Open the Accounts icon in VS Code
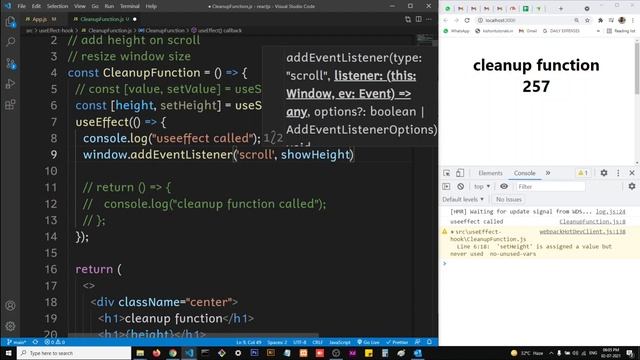Screen dimensions: 640x360 click(x=11, y=305)
